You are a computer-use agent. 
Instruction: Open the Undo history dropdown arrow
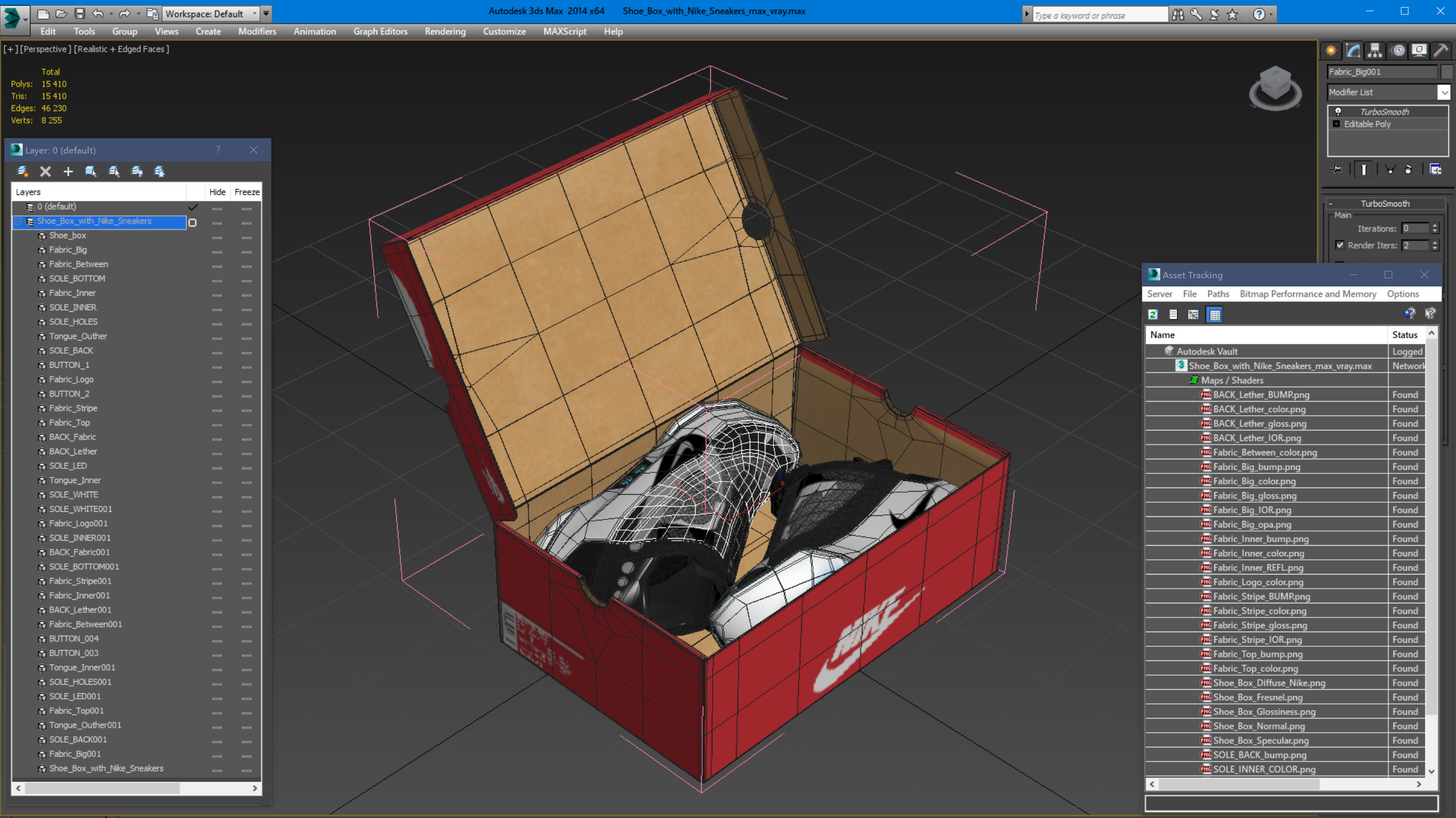pyautogui.click(x=111, y=14)
